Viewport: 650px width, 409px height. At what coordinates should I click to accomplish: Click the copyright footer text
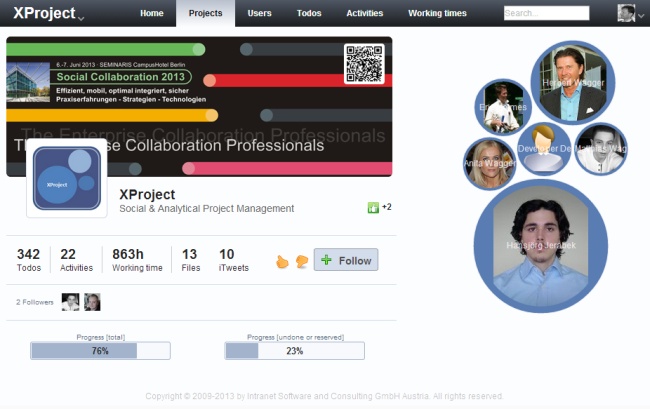[324, 396]
